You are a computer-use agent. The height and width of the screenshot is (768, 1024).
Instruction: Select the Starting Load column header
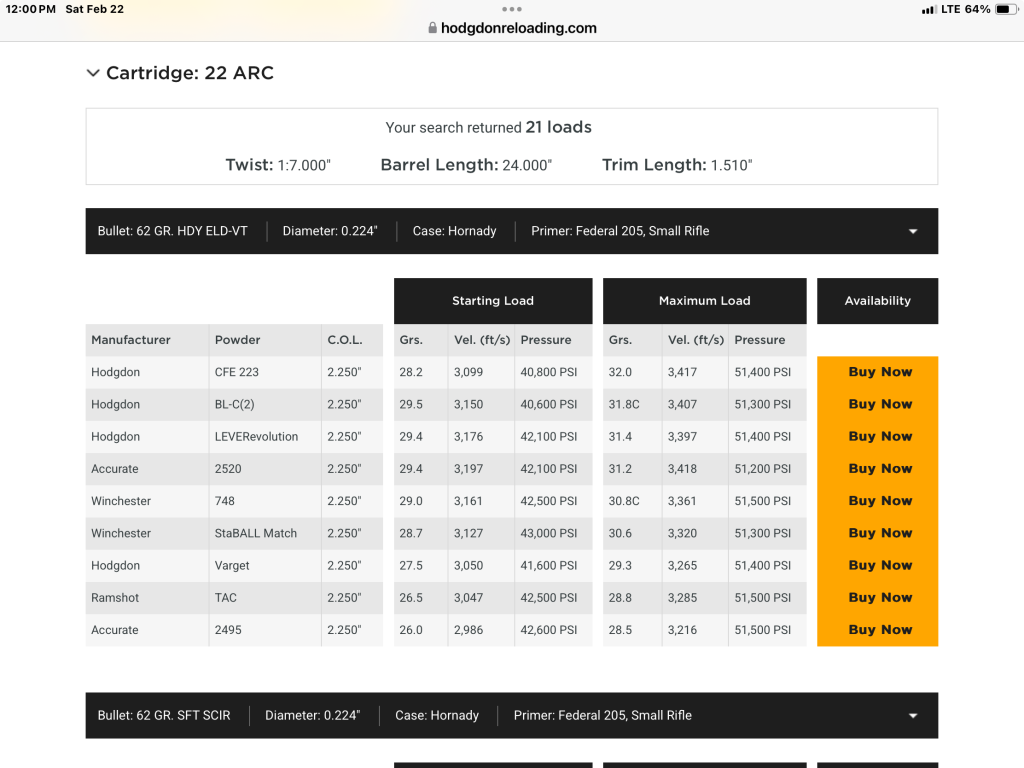pos(493,301)
